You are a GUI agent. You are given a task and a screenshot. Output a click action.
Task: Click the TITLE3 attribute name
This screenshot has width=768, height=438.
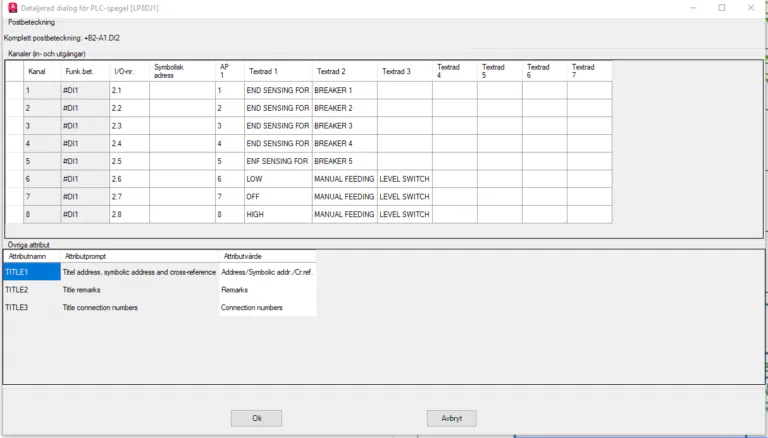click(31, 308)
